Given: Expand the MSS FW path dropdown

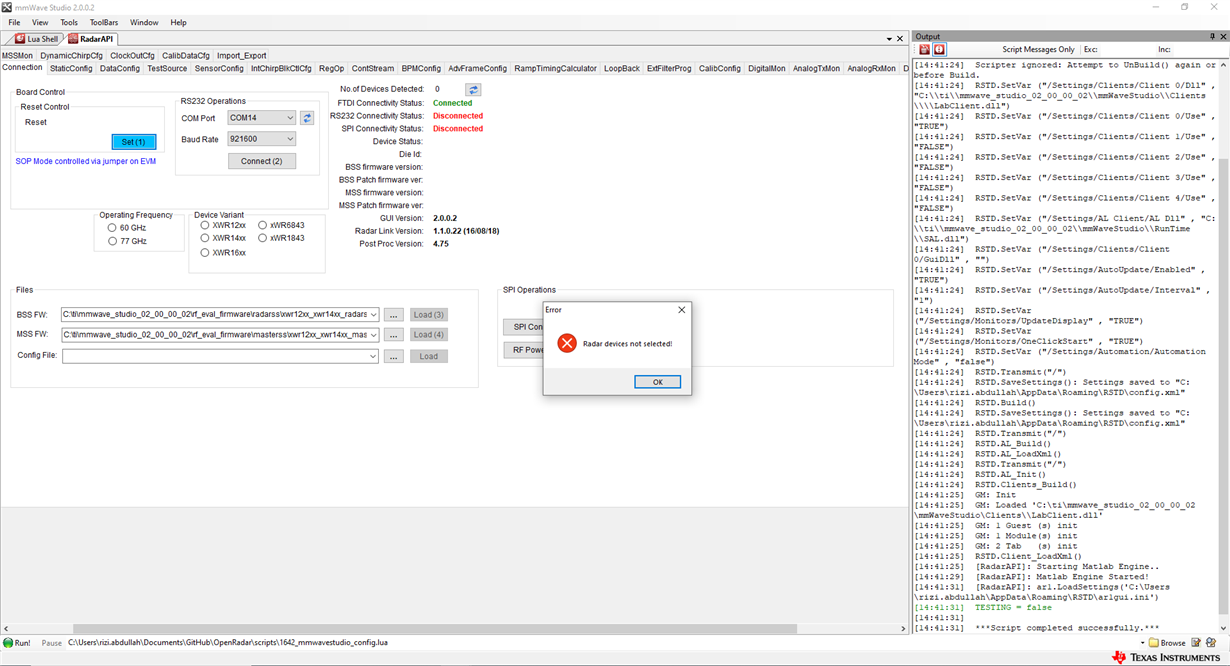Looking at the screenshot, I should click(x=374, y=334).
